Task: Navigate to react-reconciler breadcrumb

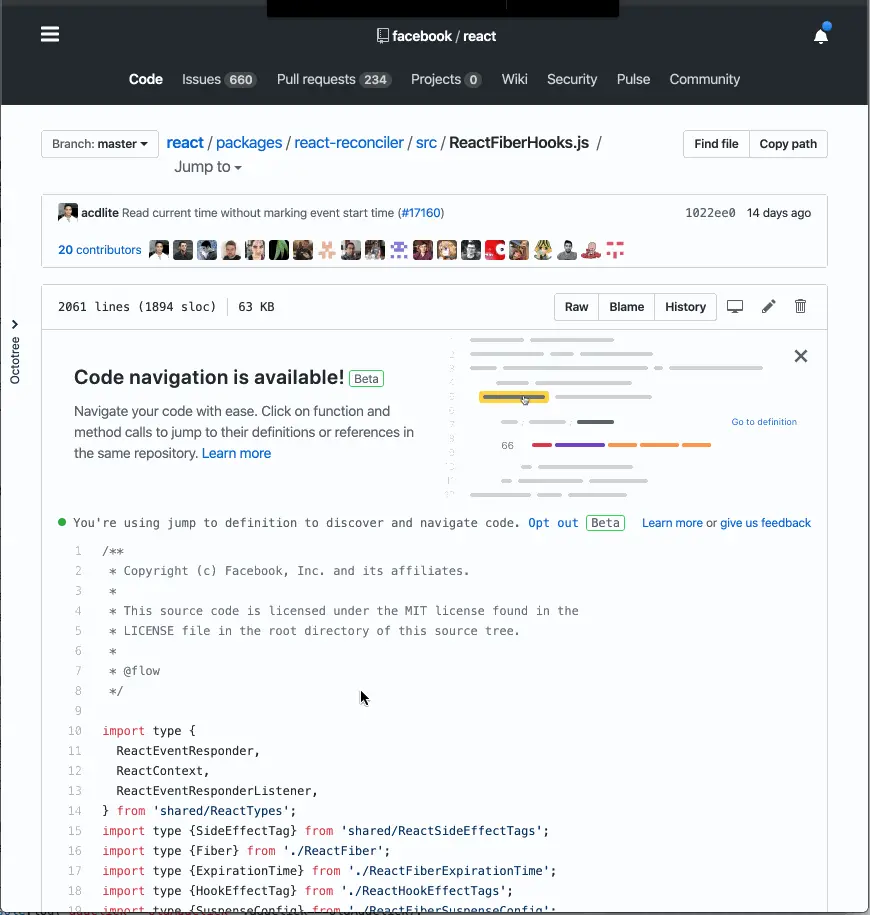Action: (x=349, y=143)
